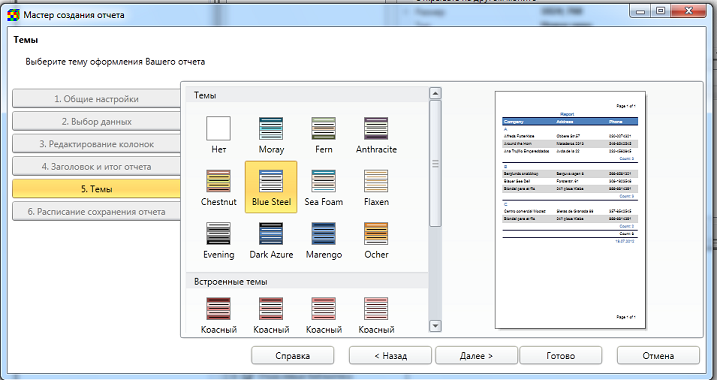The height and width of the screenshot is (380, 717).
Task: Go to step 2. Выбор данных
Action: tap(96, 122)
